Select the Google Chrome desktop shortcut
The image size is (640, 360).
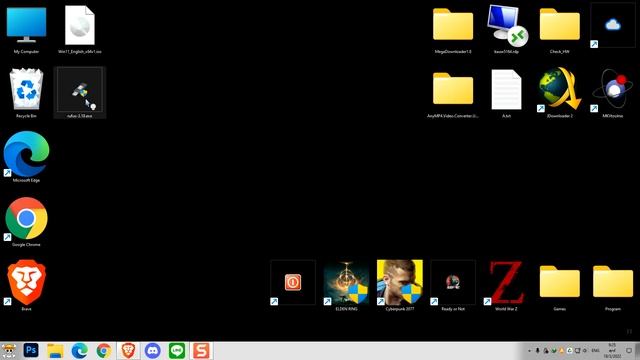[x=27, y=218]
